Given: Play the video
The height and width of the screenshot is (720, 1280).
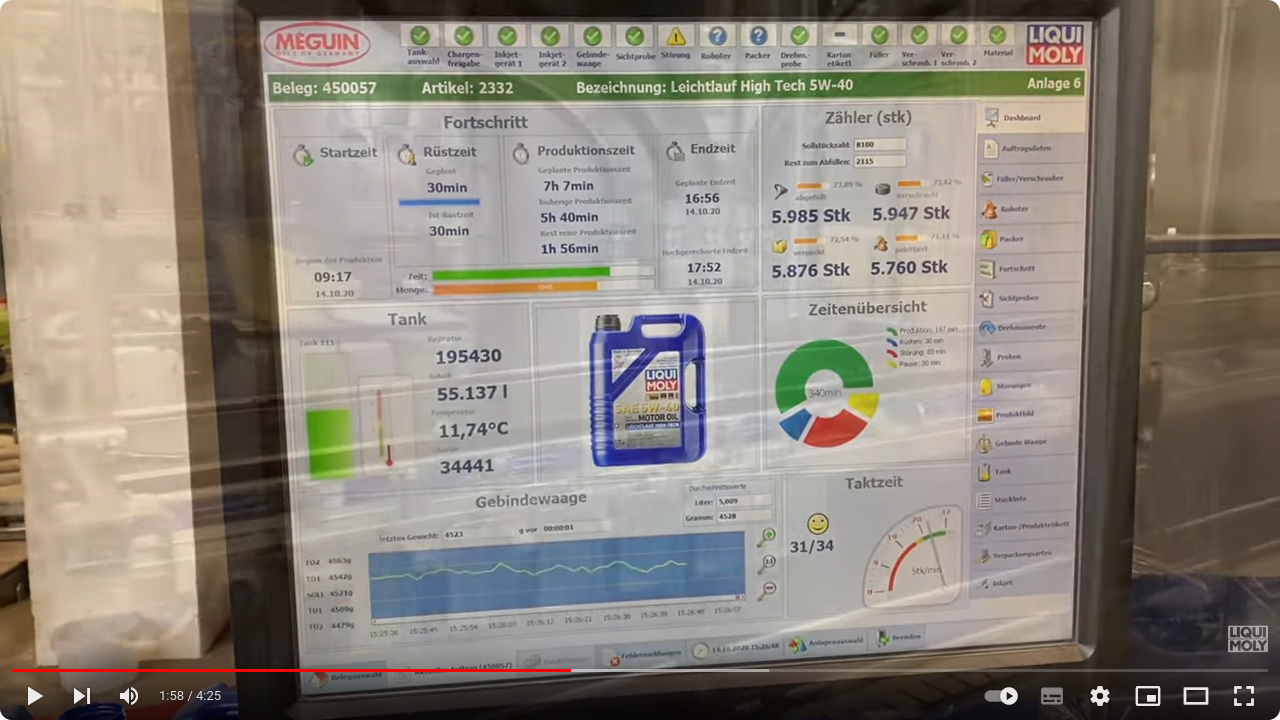Looking at the screenshot, I should point(35,696).
